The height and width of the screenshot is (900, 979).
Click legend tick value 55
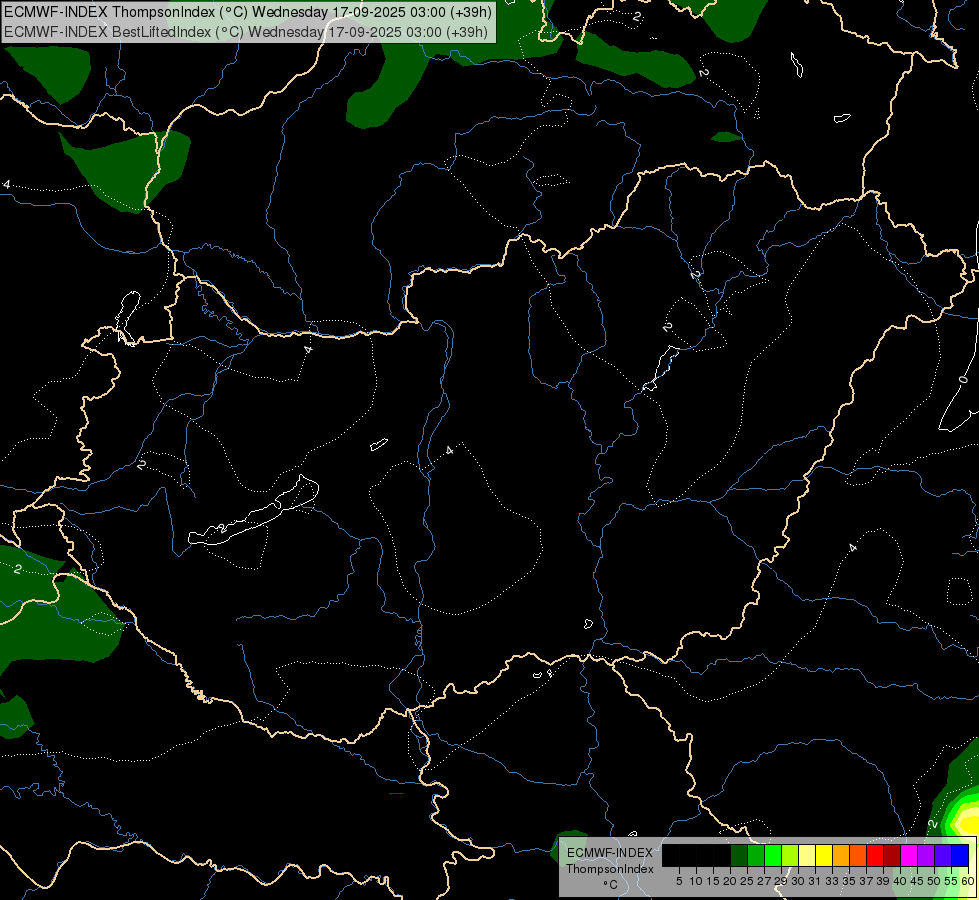[951, 881]
